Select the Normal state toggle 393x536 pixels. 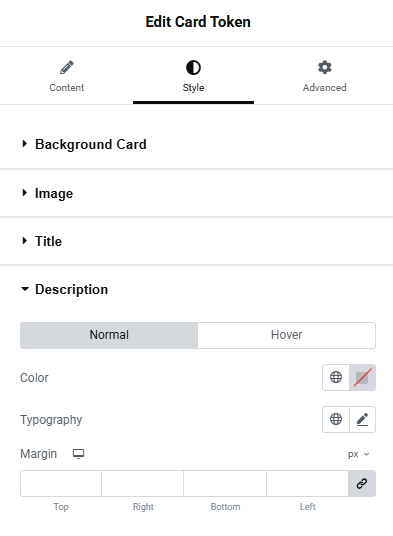coord(109,335)
